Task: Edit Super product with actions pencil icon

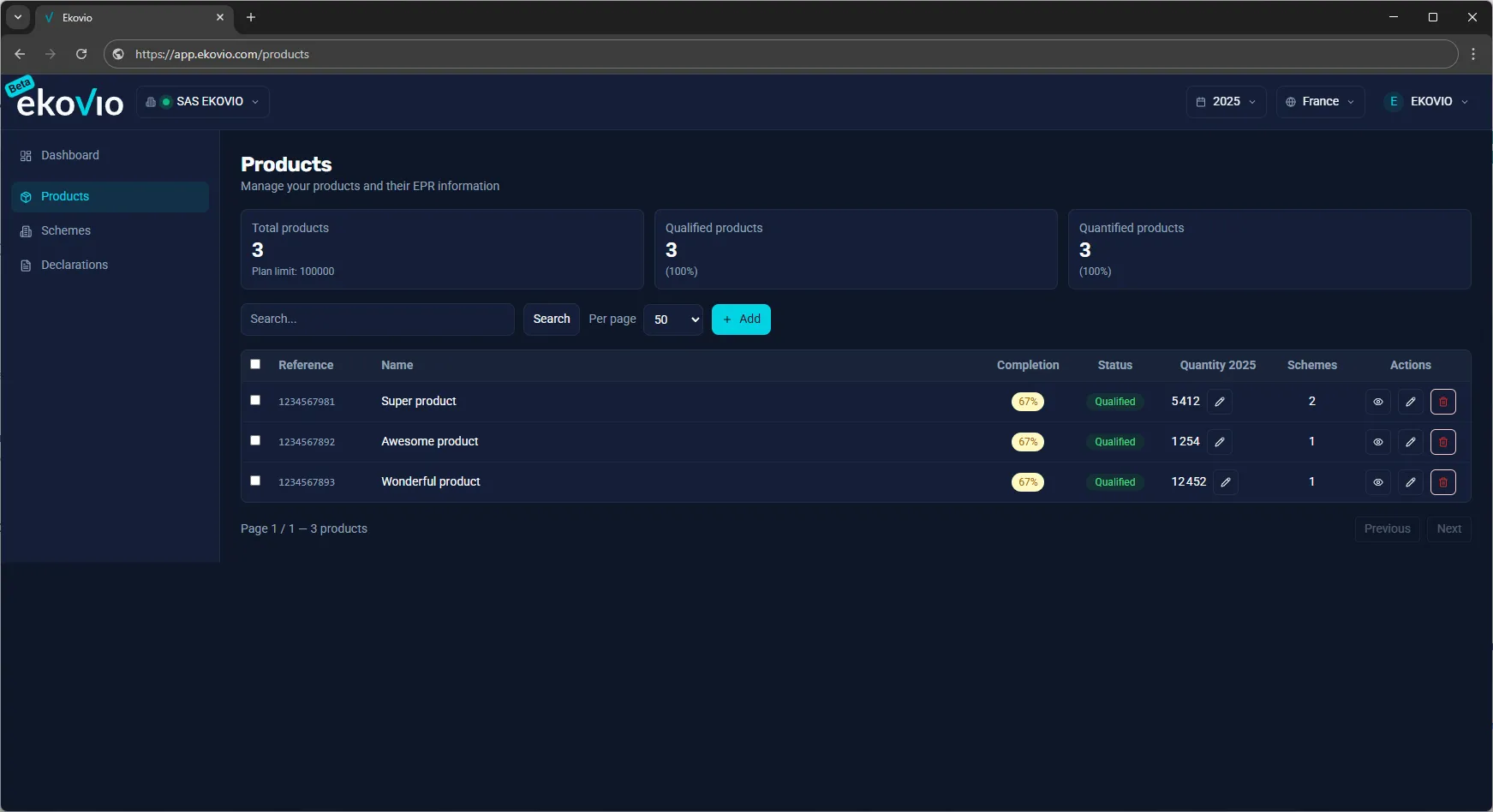Action: coord(1410,402)
